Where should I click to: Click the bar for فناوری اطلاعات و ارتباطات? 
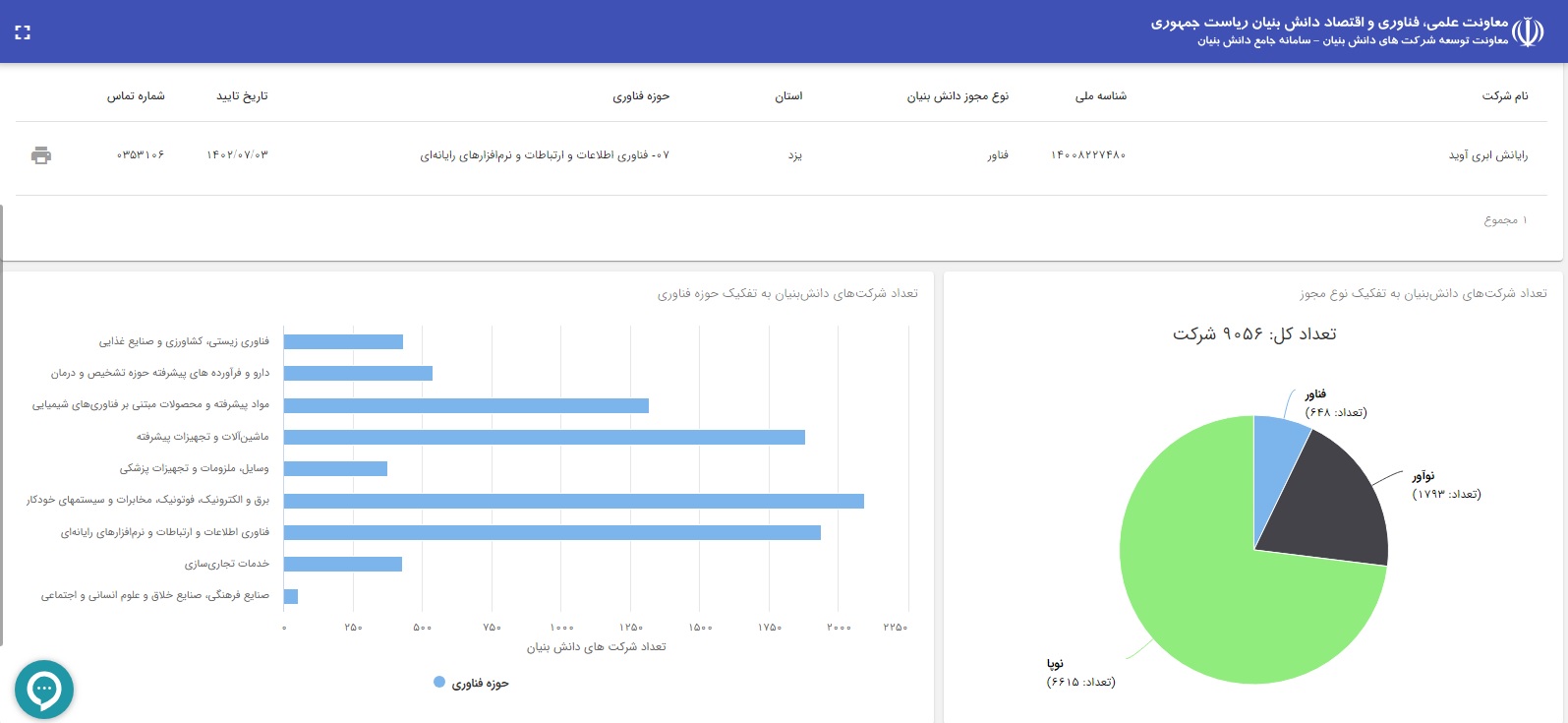click(552, 532)
